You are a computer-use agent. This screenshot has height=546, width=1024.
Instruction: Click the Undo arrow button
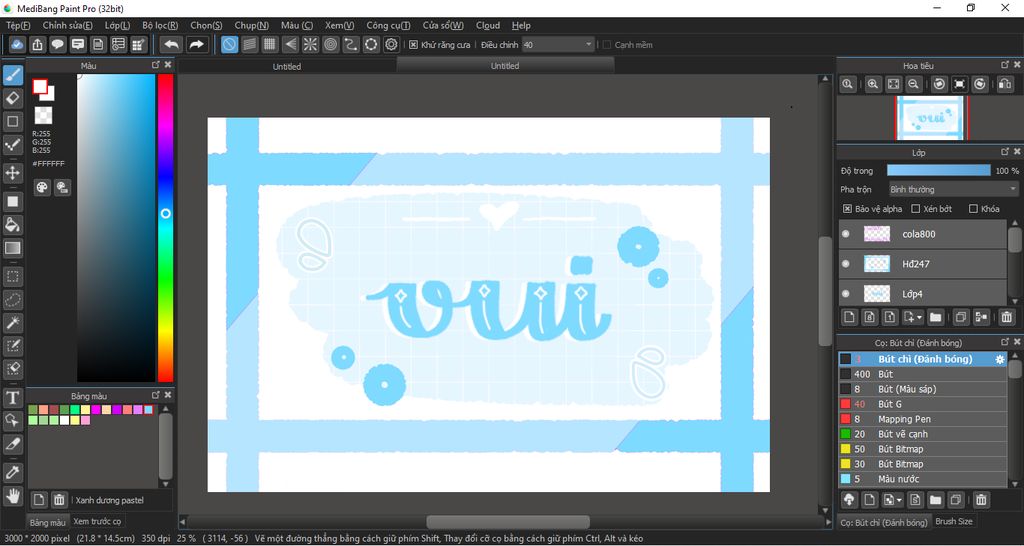[172, 44]
